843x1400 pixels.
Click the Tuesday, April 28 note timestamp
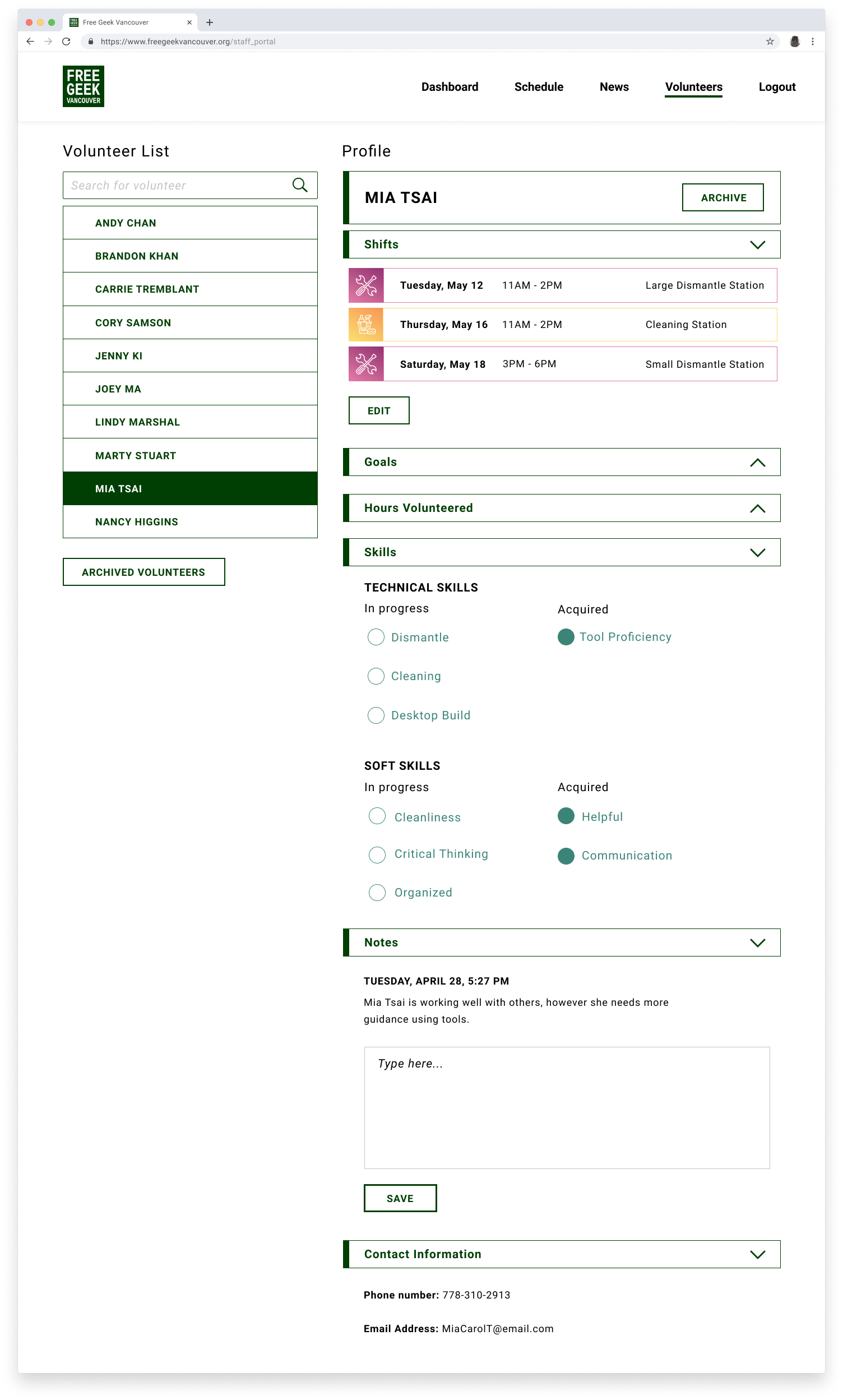436,981
